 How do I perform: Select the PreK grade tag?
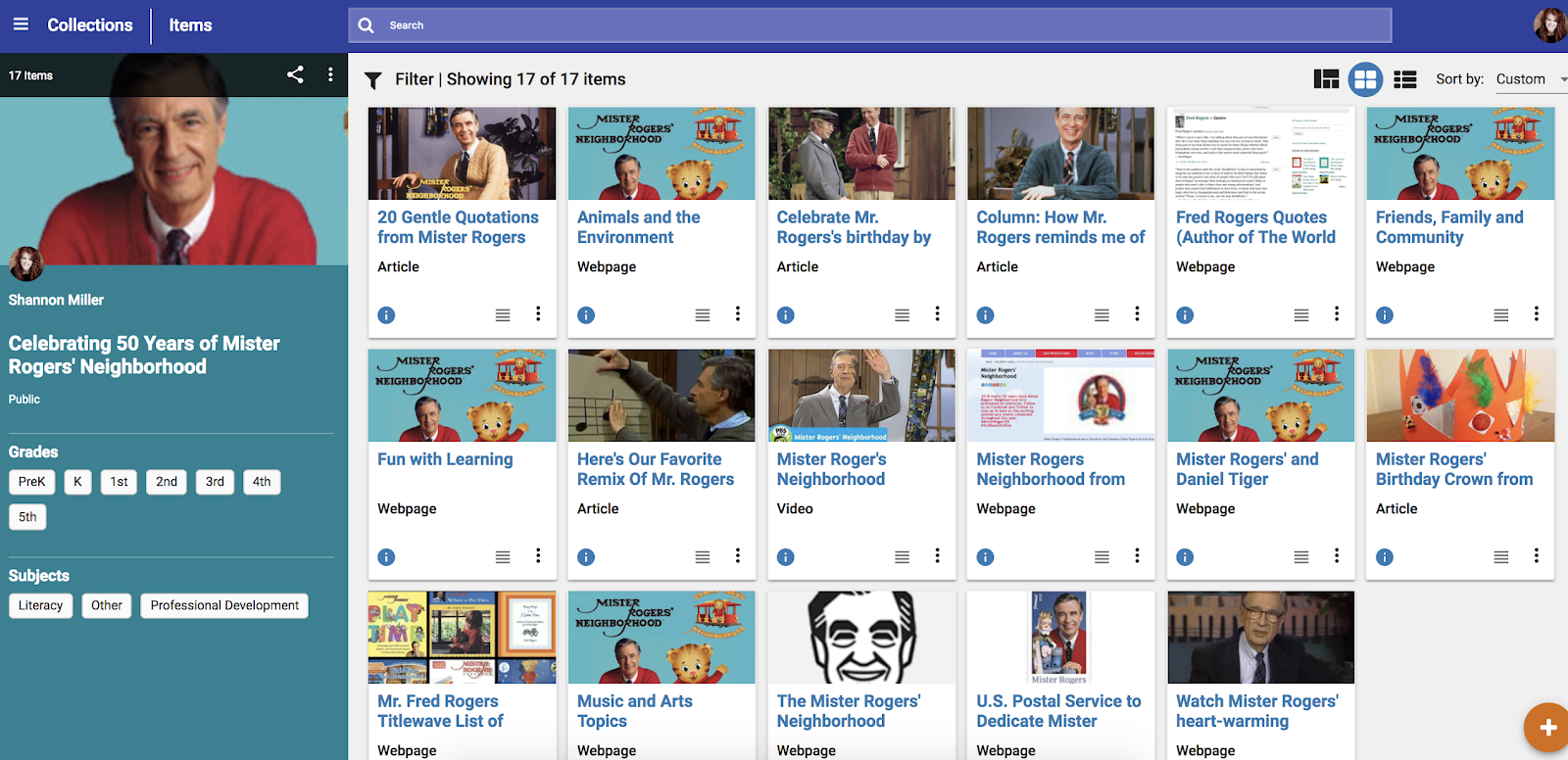(31, 482)
